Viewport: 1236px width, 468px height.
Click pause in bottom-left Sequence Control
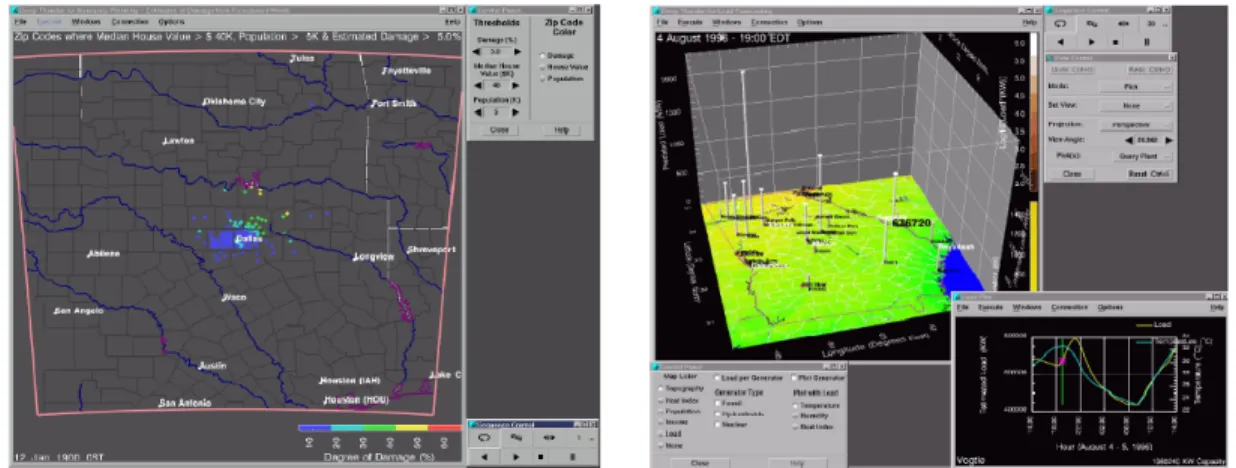tap(572, 457)
